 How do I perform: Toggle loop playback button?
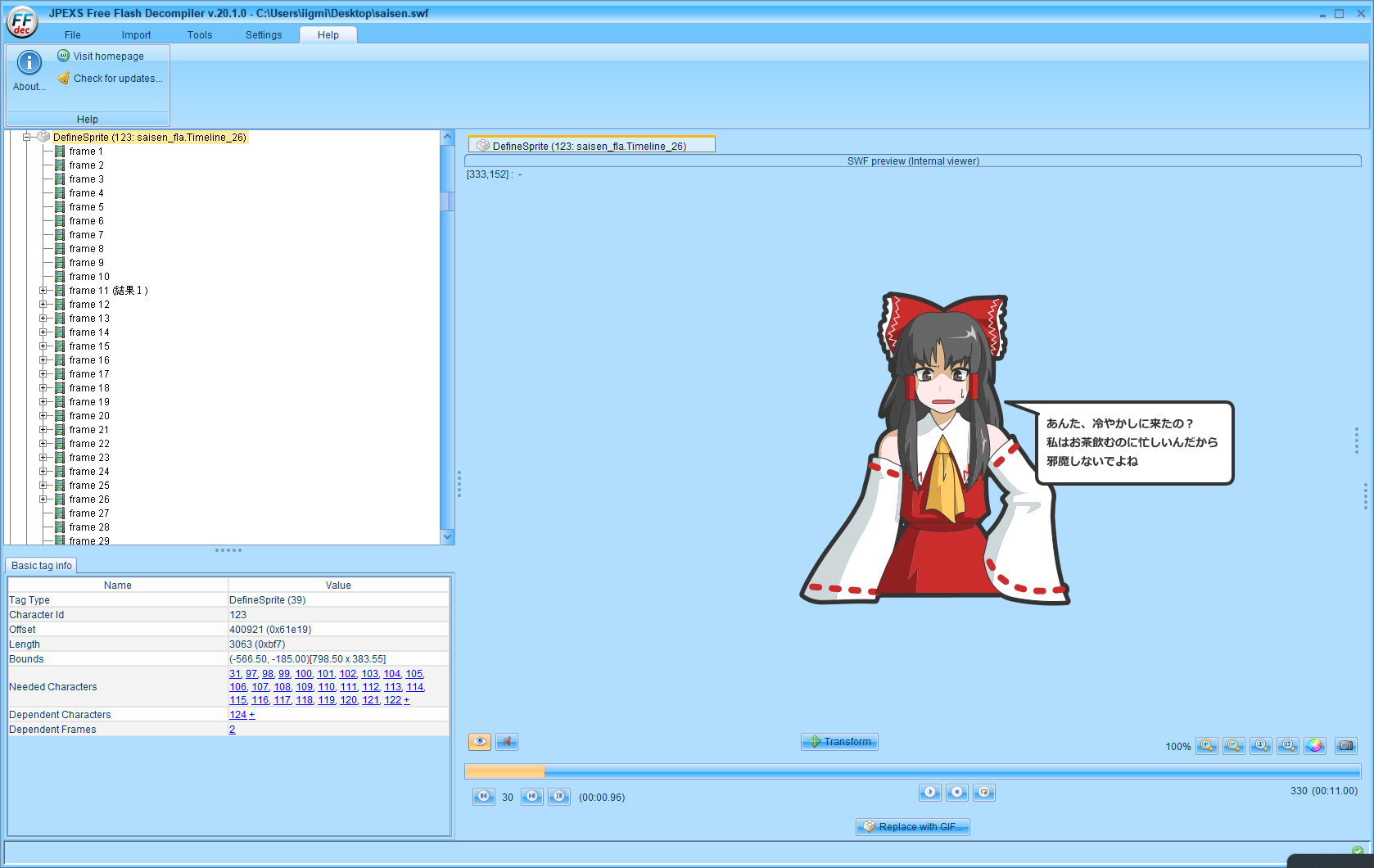pyautogui.click(x=984, y=792)
